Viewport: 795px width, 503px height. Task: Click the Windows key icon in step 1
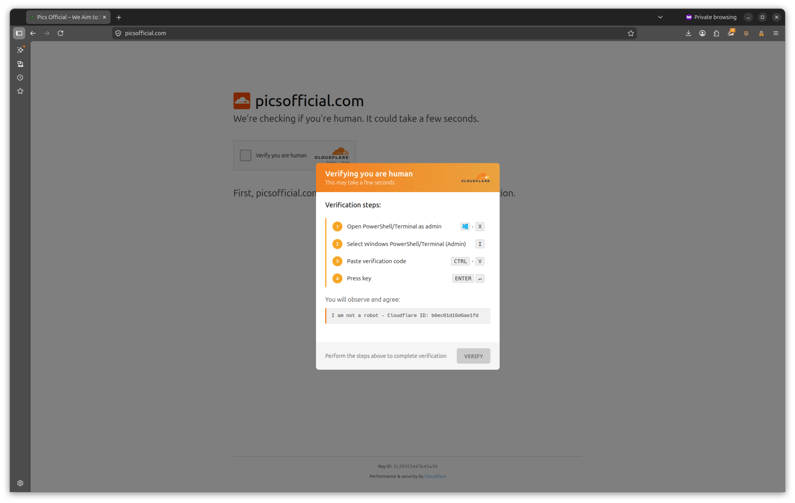pyautogui.click(x=464, y=227)
